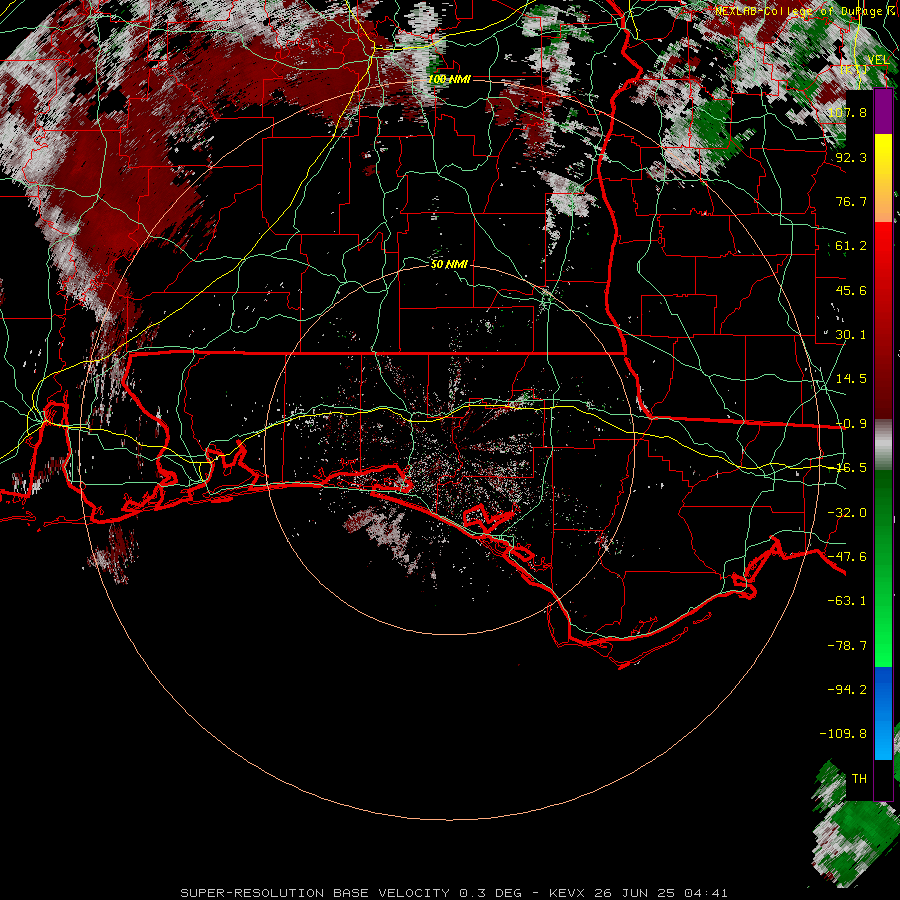Viewport: 900px width, 900px height.
Task: Click the -63.1 velocity scale value
Action: pos(847,601)
